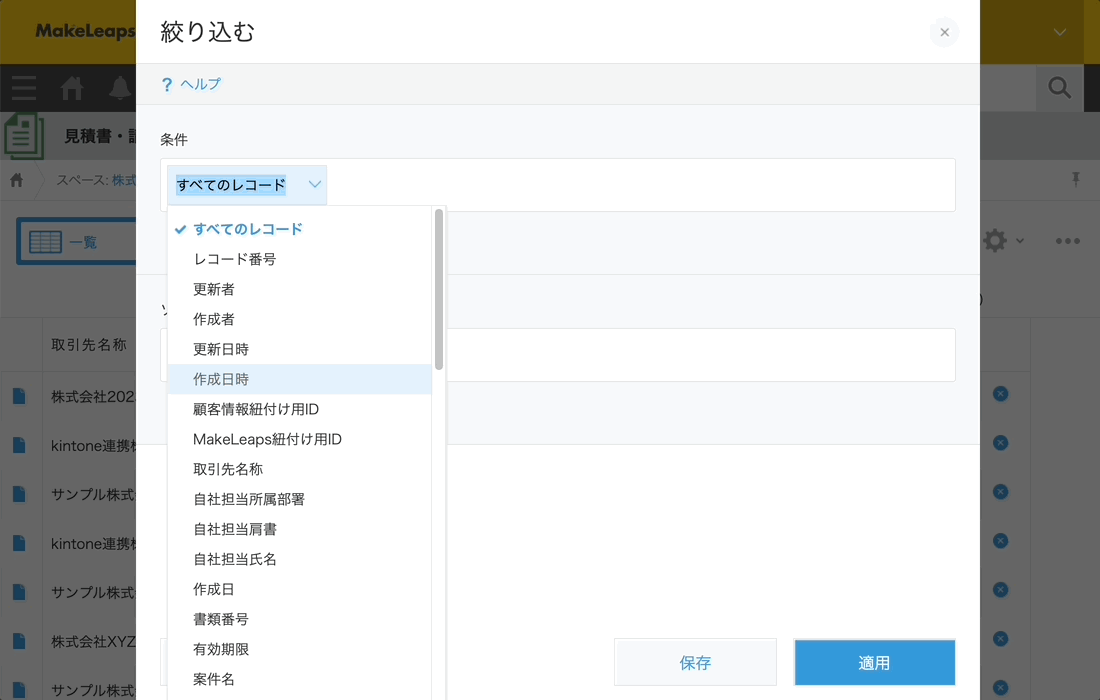Click the MakeLeaps logo
The width and height of the screenshot is (1100, 700).
click(x=85, y=31)
